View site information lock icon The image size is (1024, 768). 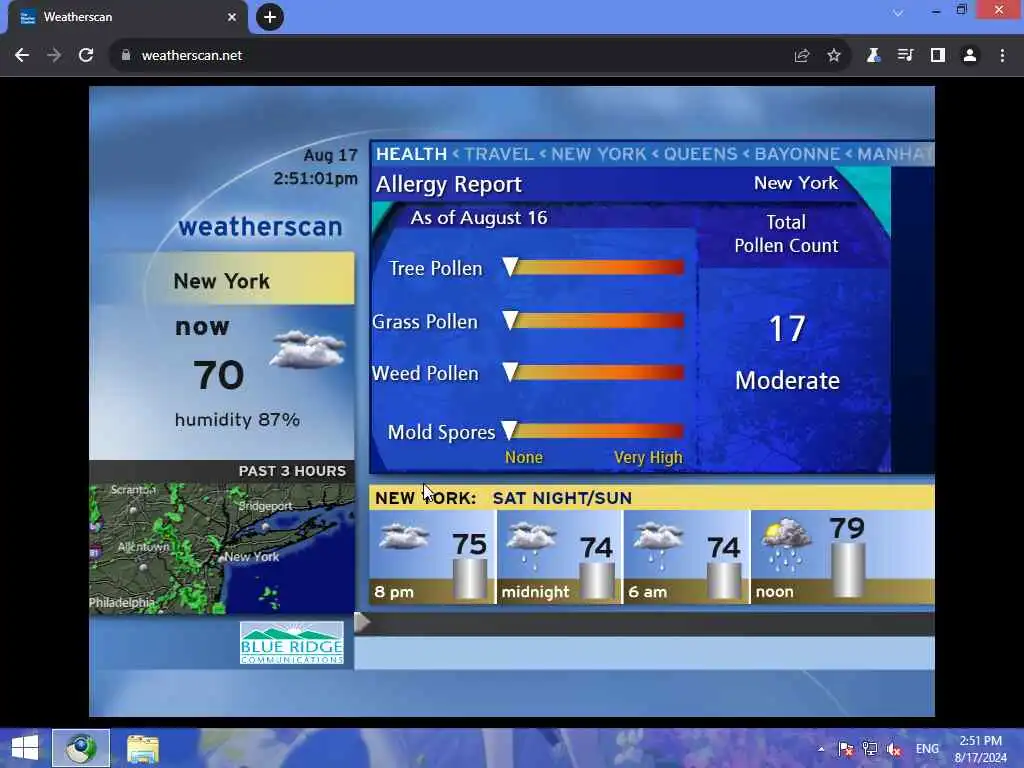(125, 56)
